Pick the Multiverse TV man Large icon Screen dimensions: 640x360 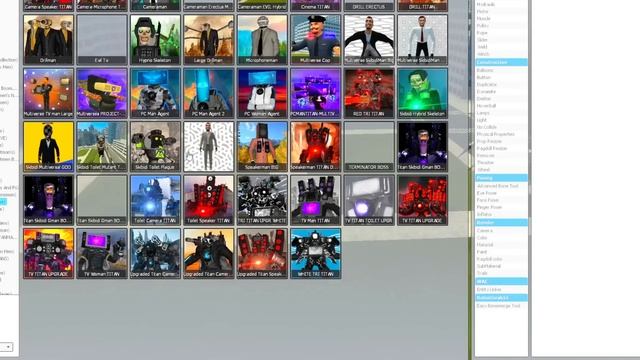pos(49,93)
